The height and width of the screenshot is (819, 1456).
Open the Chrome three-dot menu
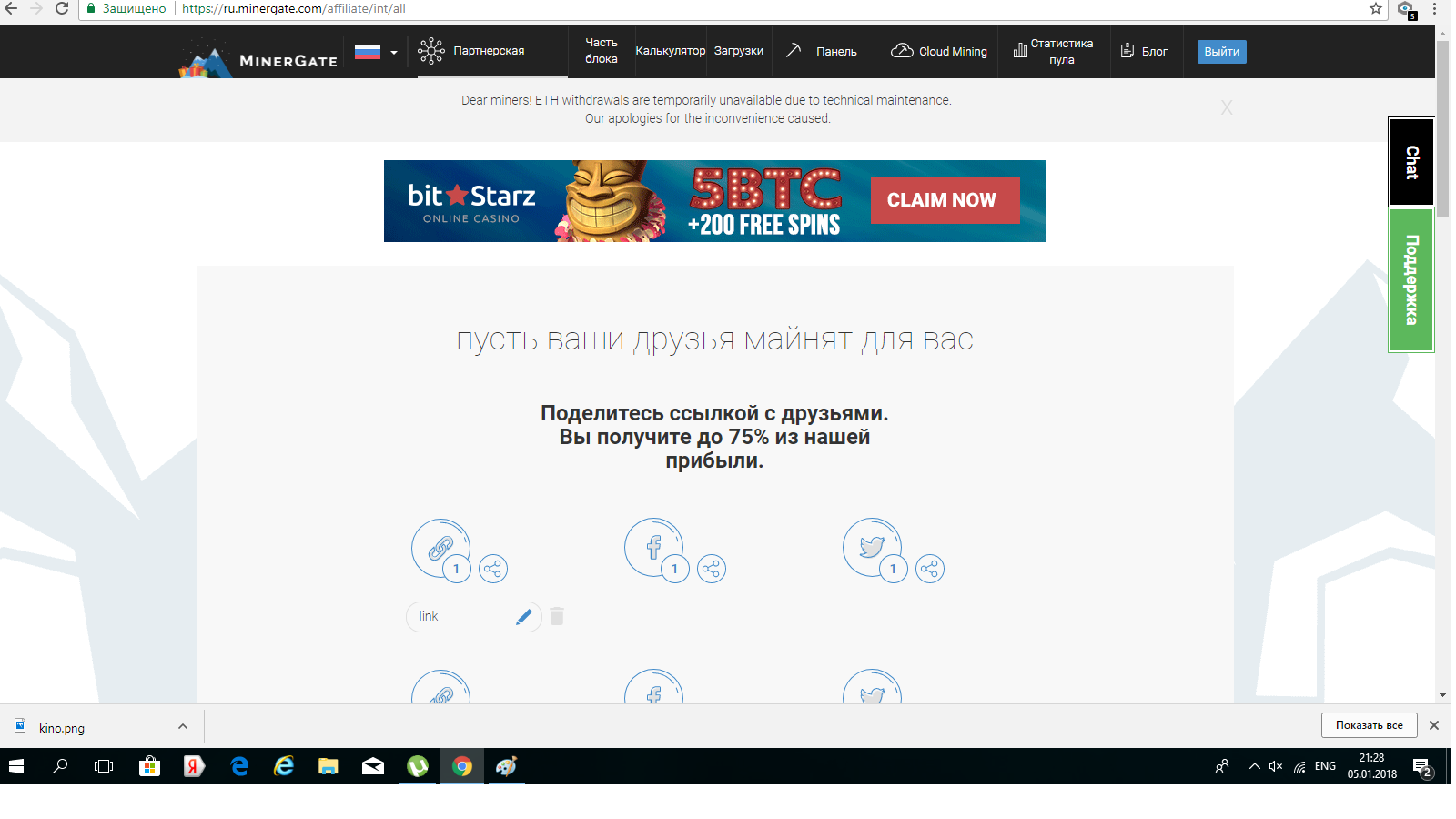[1435, 8]
